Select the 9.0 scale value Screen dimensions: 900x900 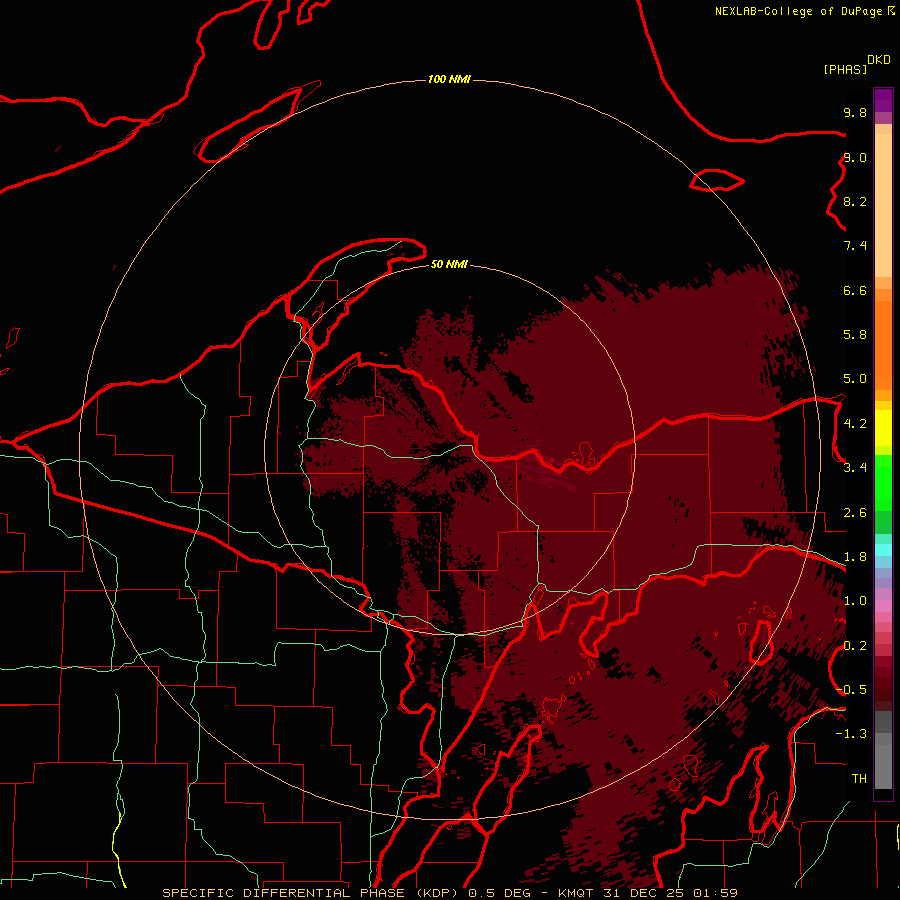pos(855,157)
